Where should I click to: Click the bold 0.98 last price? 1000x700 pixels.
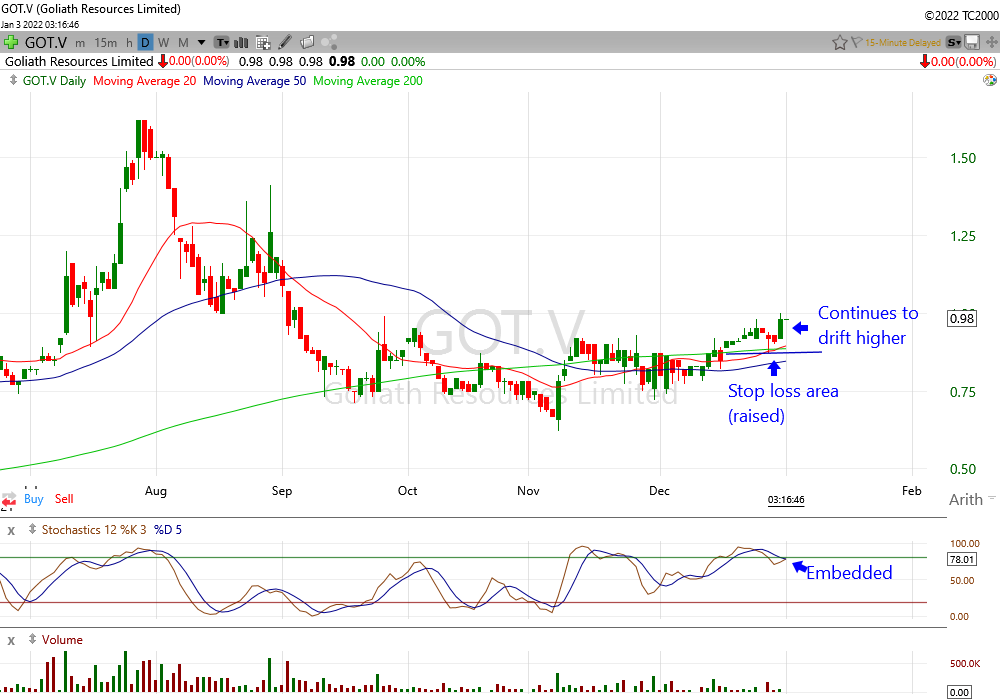342,62
